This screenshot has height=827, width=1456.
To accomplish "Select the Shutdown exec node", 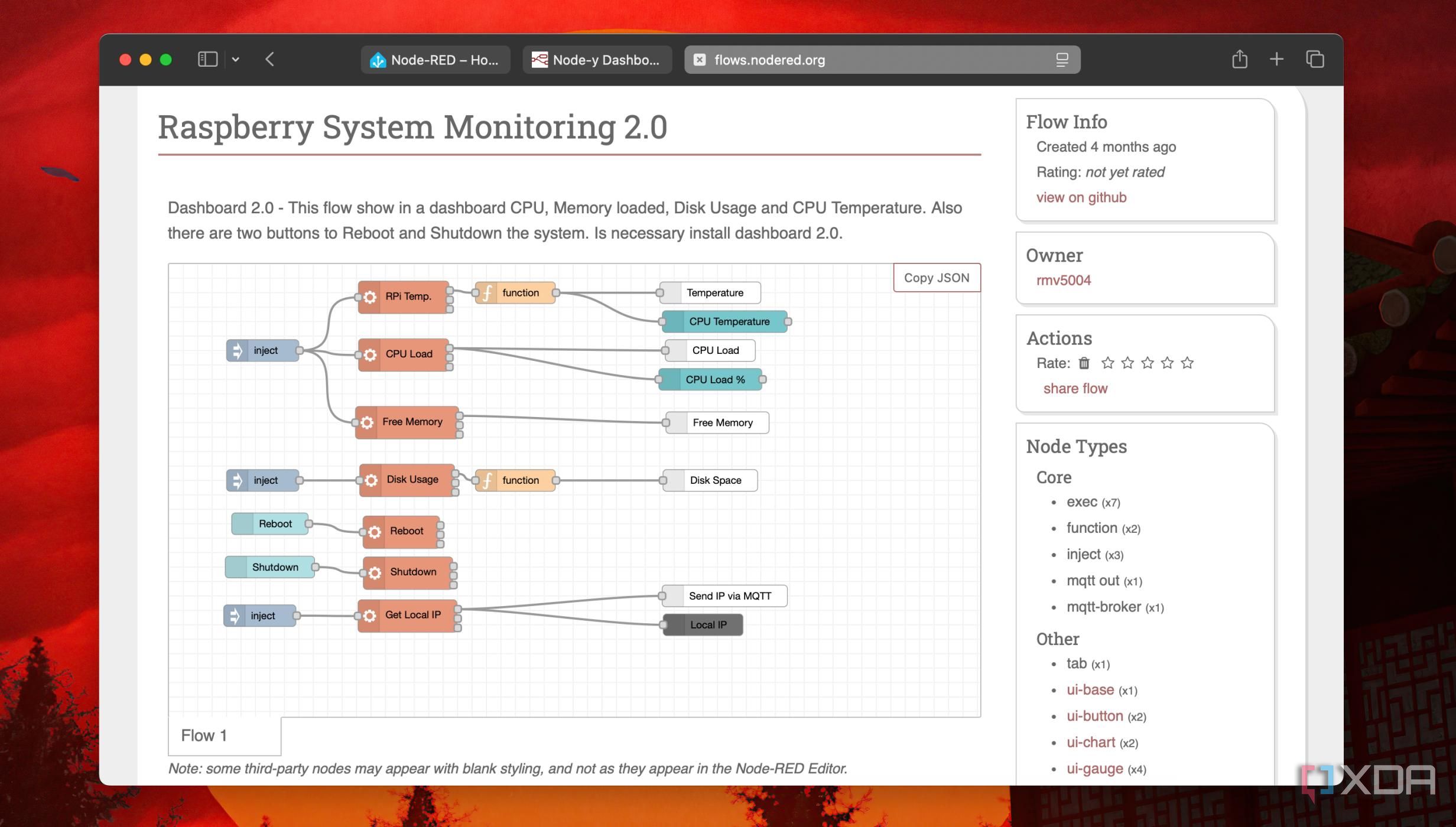I will pyautogui.click(x=408, y=573).
